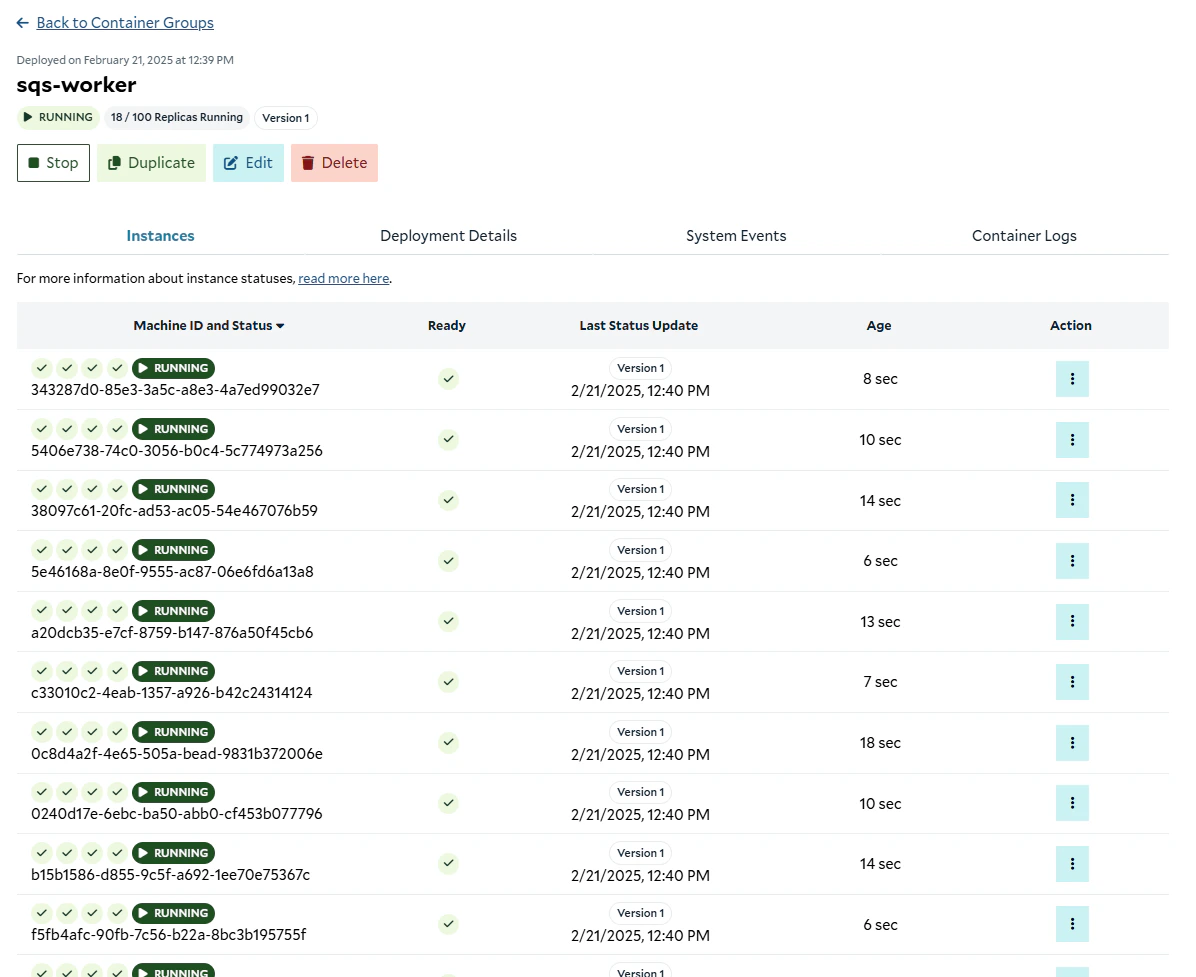Go back to Container Groups link
This screenshot has width=1196, height=977.
click(125, 23)
